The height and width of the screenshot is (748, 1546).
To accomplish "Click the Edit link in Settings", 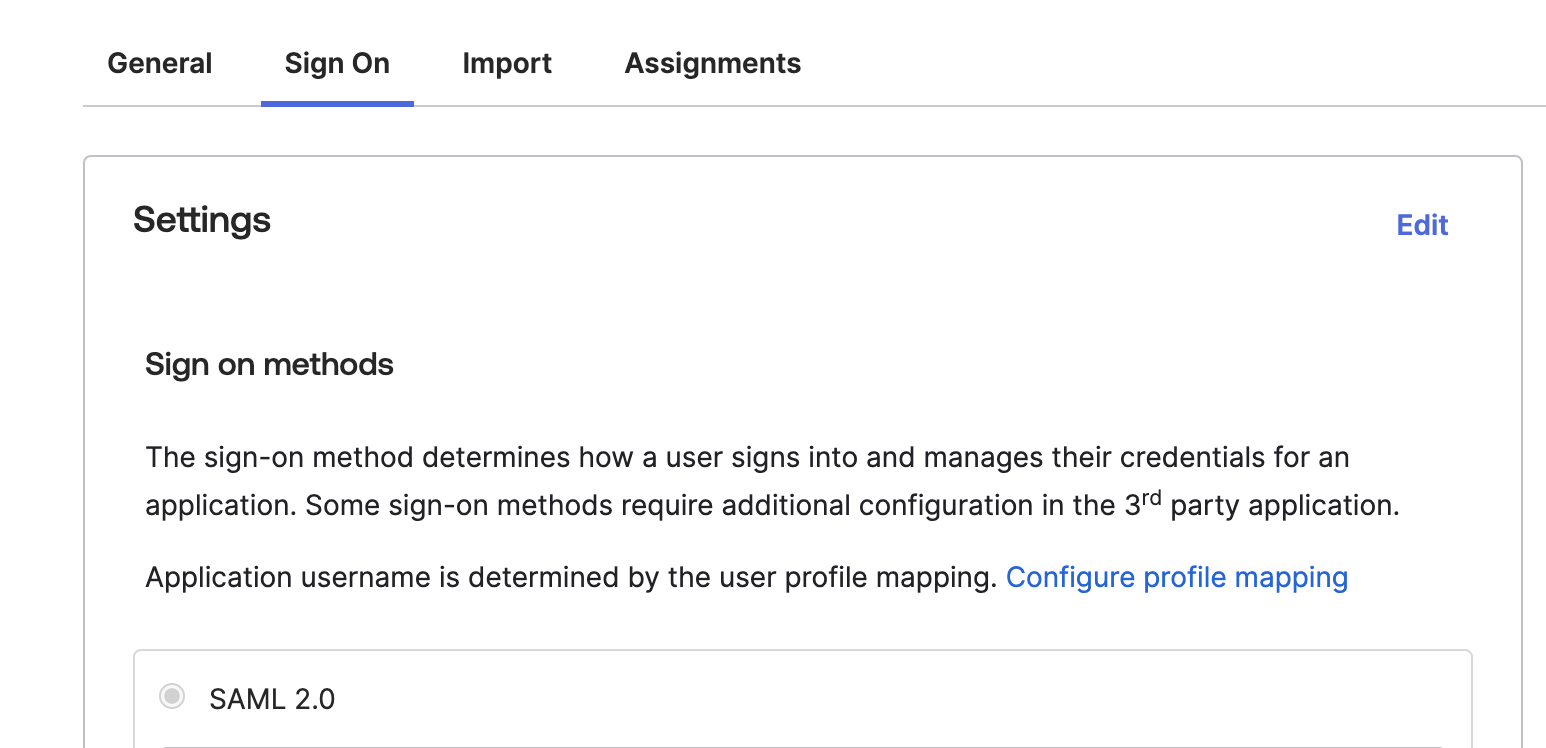I will pos(1422,225).
